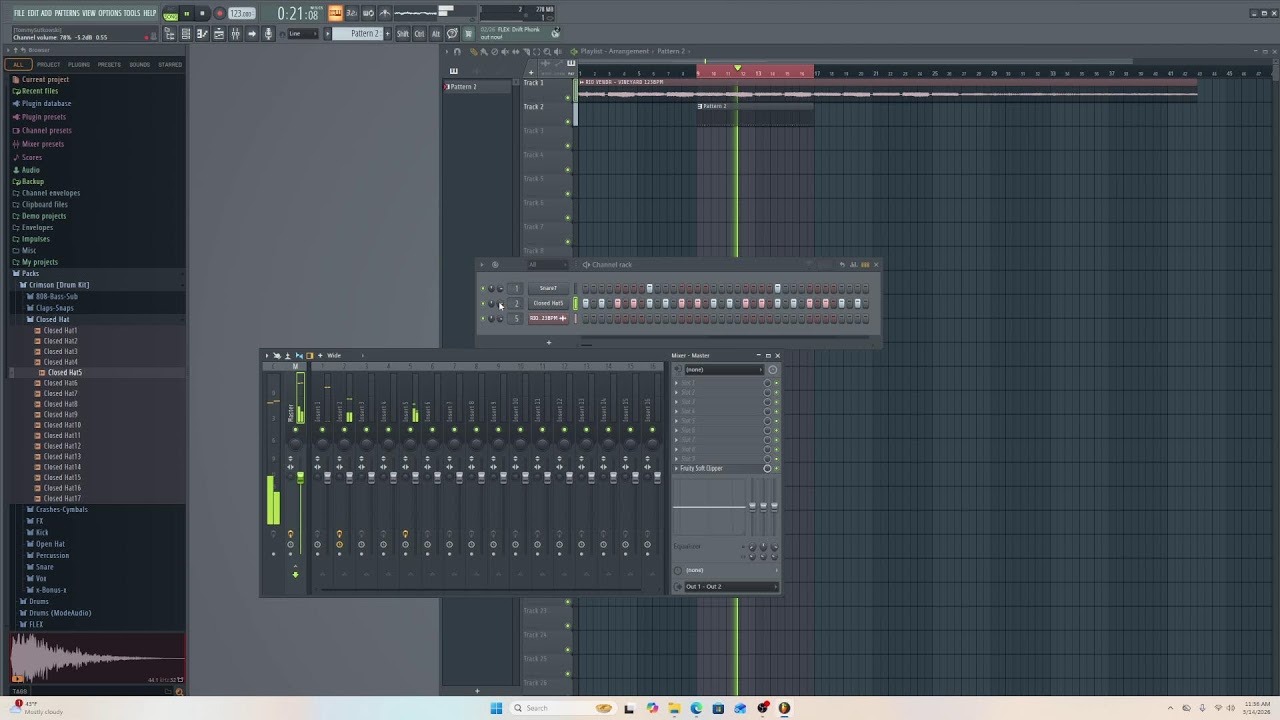1280x720 pixels.
Task: Click the tempo field showing 123
Action: 241,14
